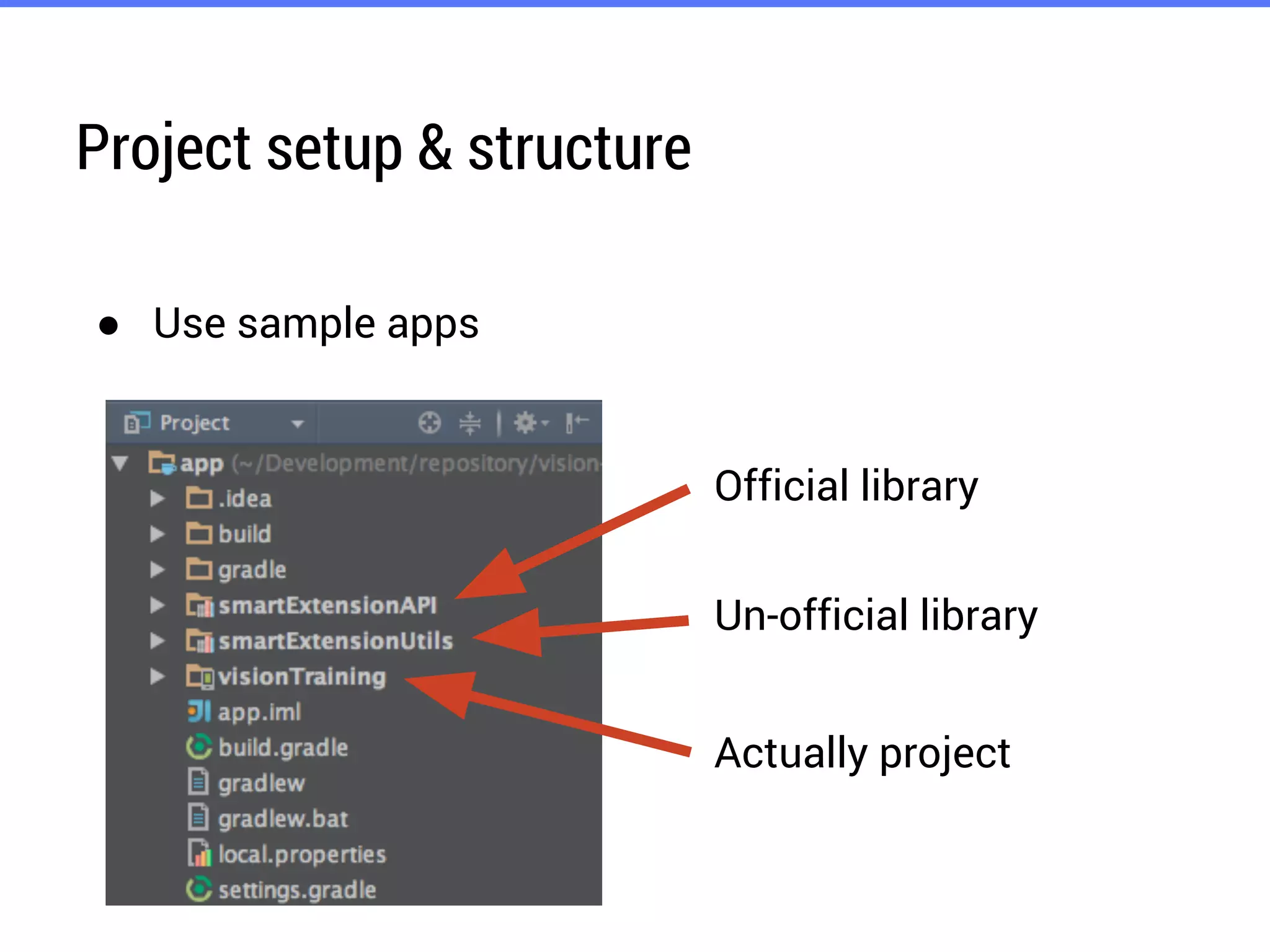
Task: Click the Project panel title label
Action: (195, 423)
